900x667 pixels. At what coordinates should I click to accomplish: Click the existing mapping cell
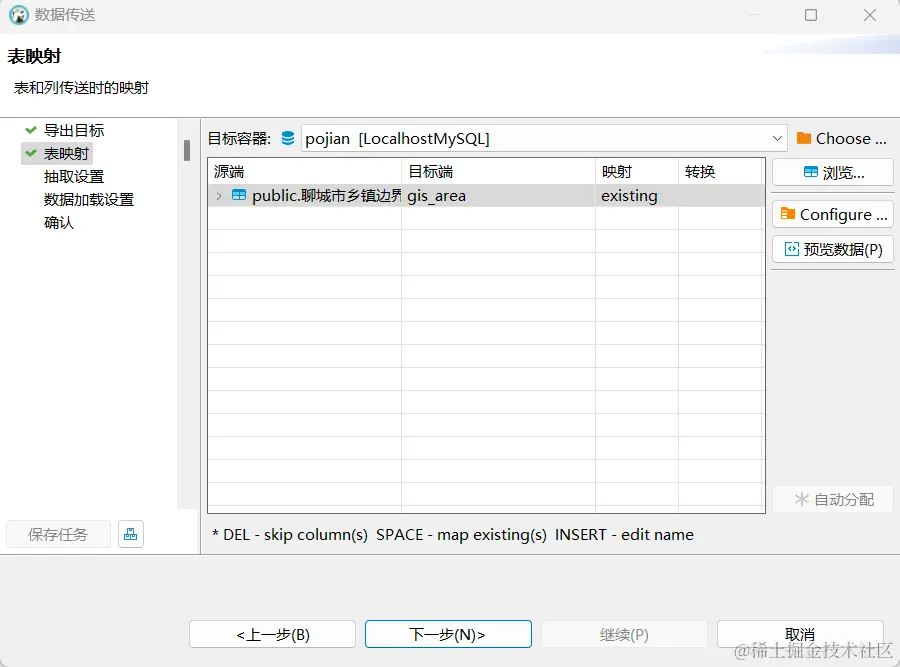(637, 196)
